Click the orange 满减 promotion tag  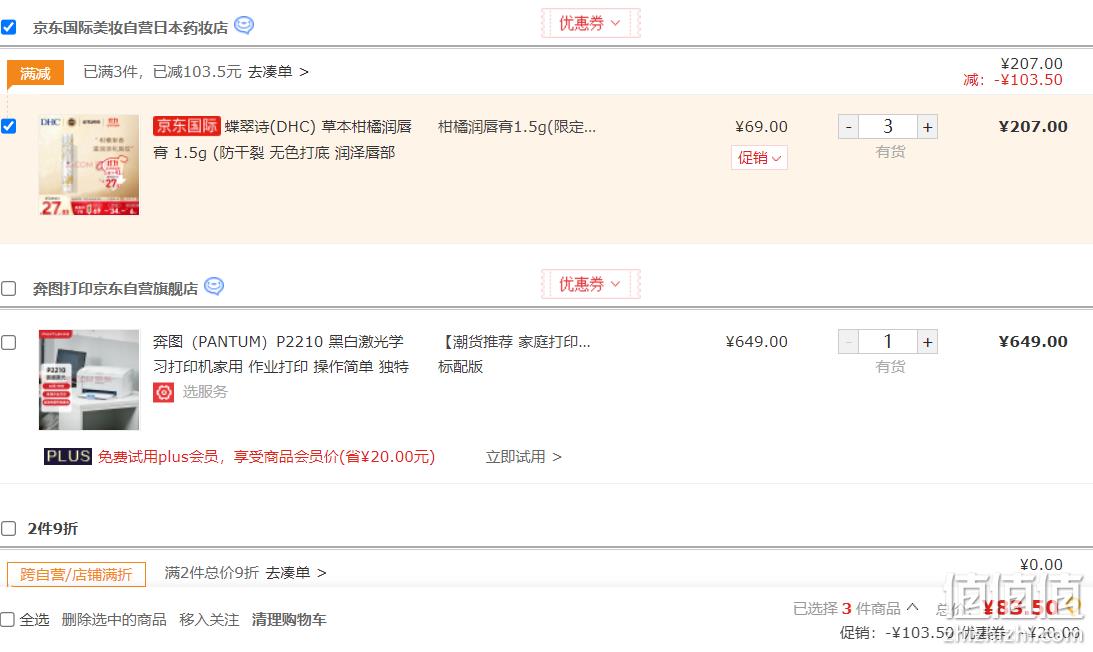(36, 73)
